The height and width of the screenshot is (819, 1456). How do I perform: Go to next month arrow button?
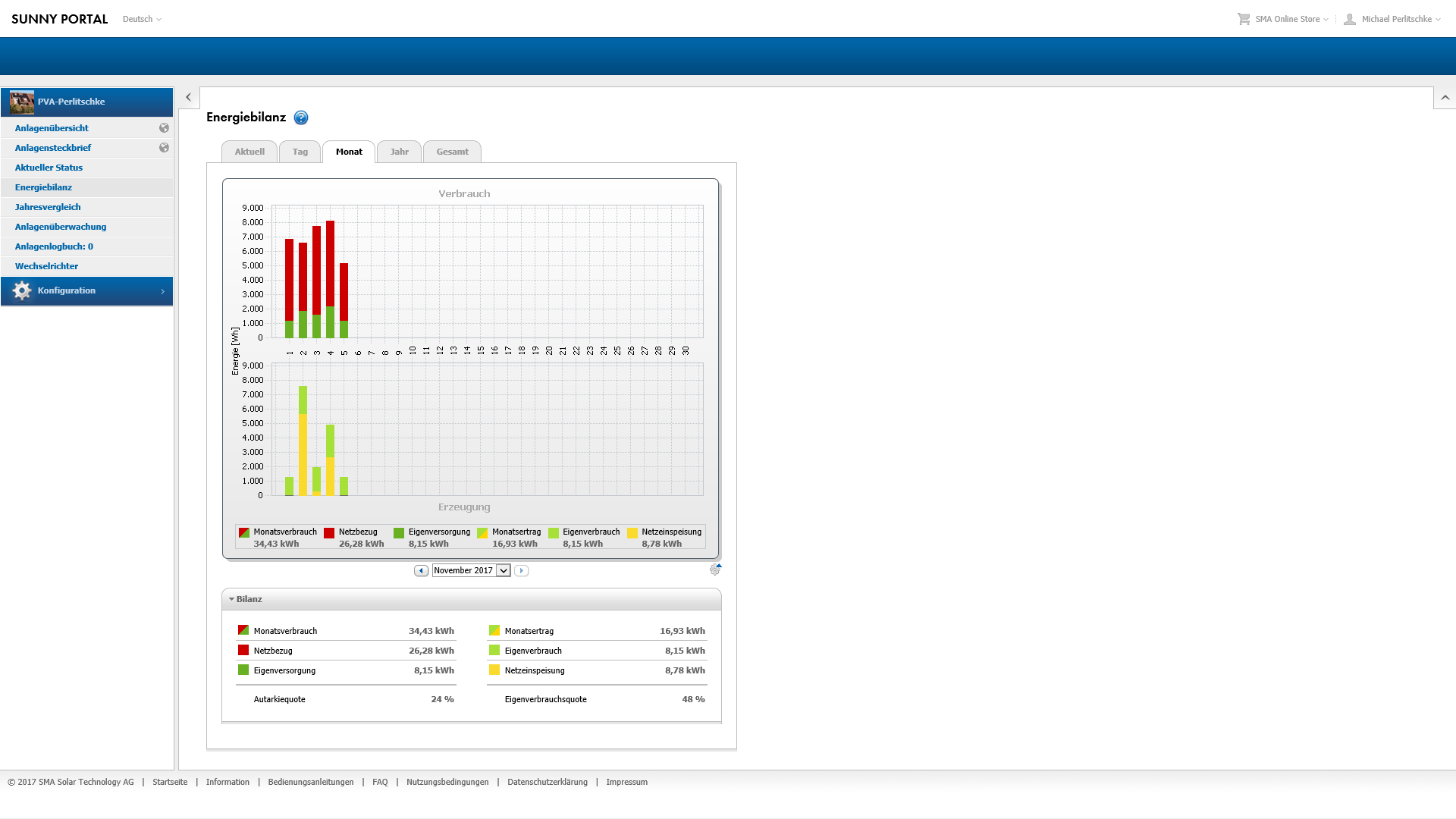521,571
